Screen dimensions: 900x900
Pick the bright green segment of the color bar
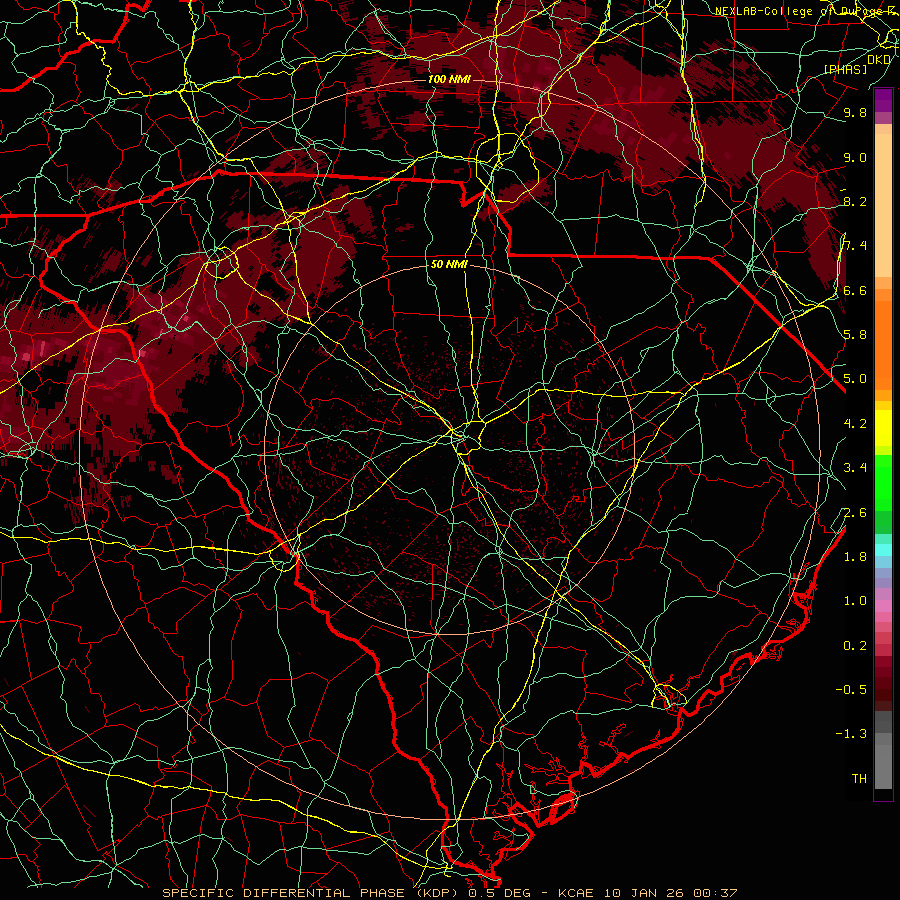point(883,482)
